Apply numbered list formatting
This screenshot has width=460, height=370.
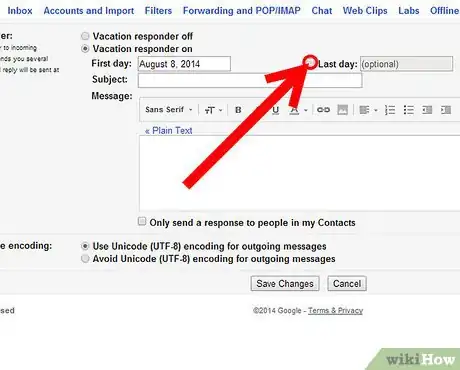[x=390, y=110]
